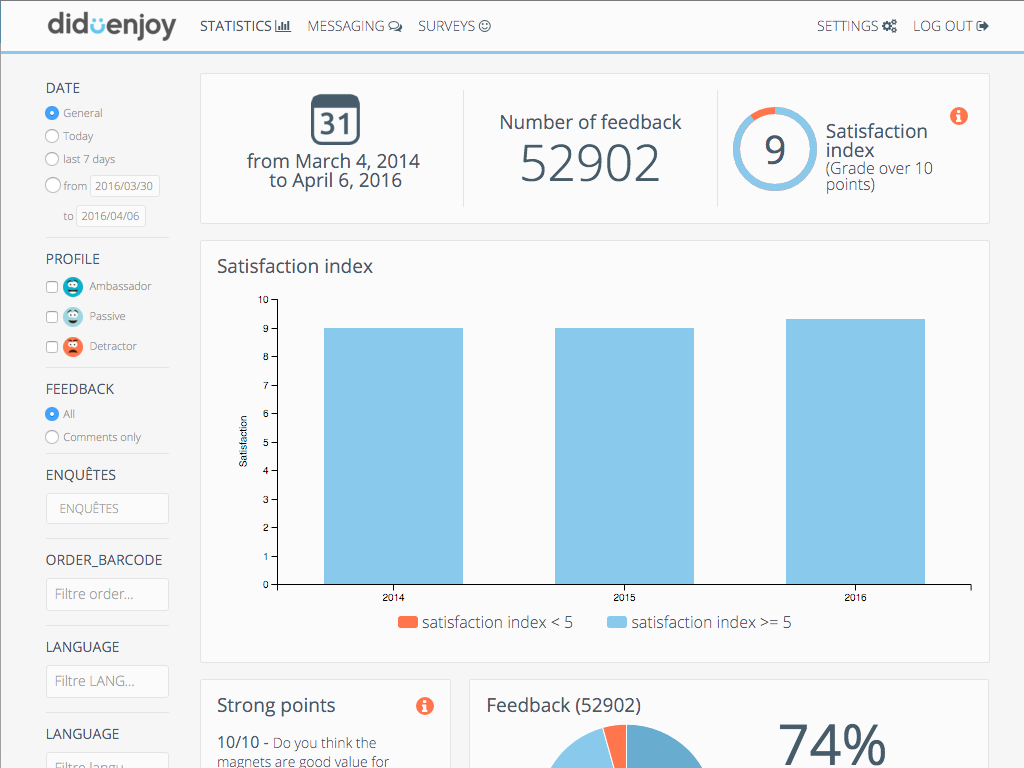Select Comments only feedback filter
Viewport: 1024px width, 768px height.
[50, 437]
